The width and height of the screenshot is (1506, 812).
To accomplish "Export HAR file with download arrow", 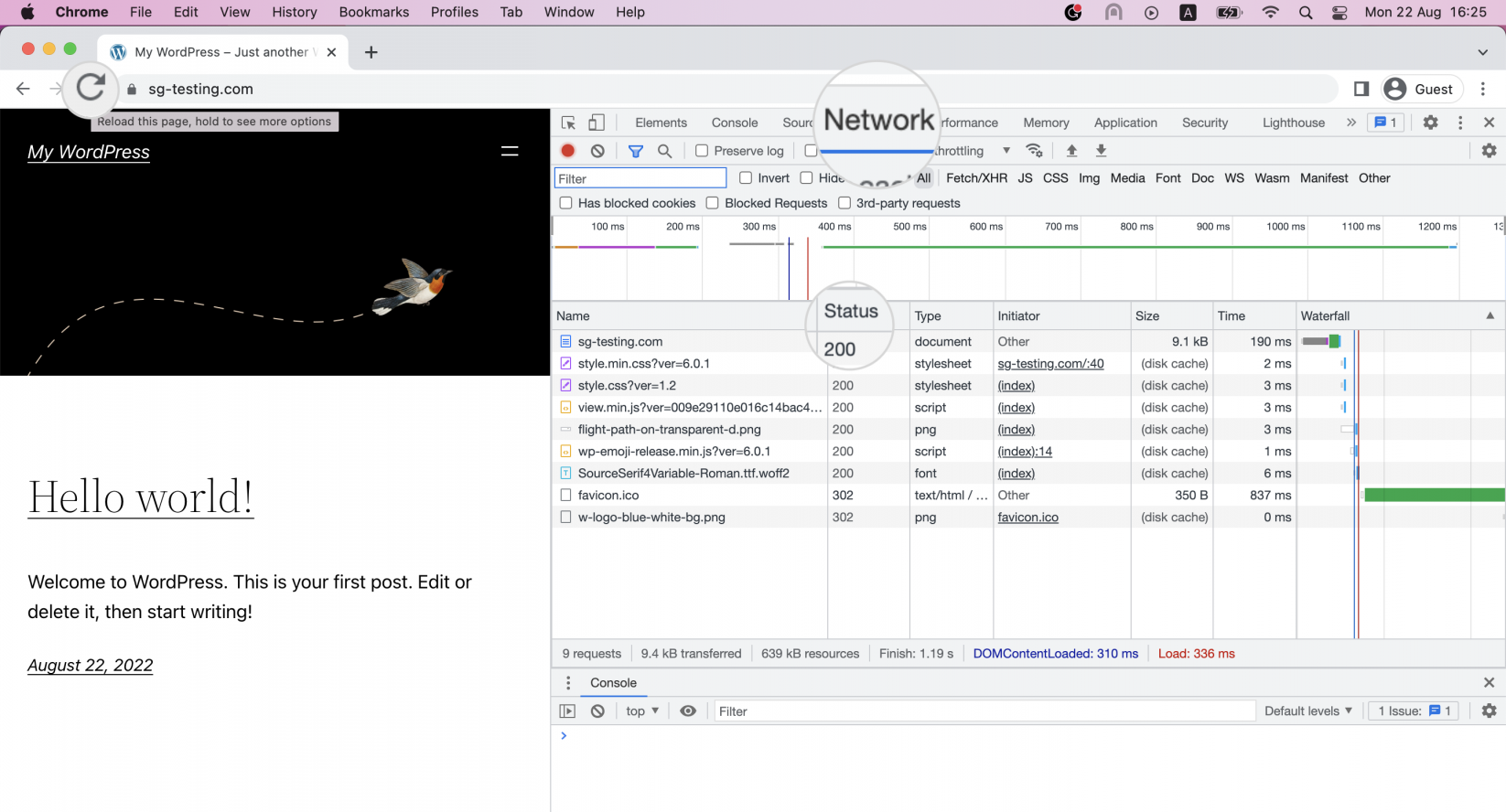I will click(x=1102, y=151).
